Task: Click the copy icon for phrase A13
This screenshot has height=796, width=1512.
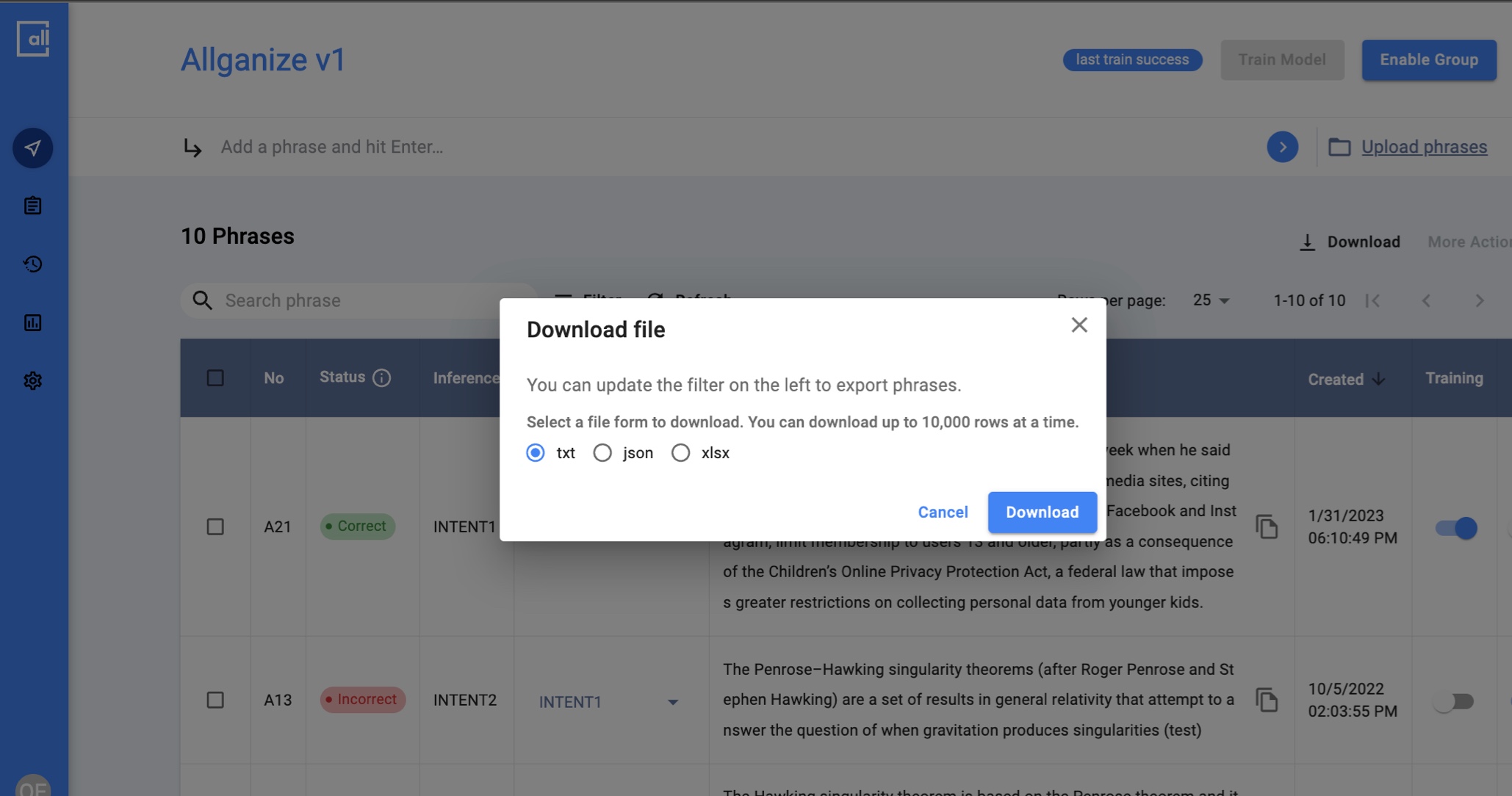Action: point(1266,700)
